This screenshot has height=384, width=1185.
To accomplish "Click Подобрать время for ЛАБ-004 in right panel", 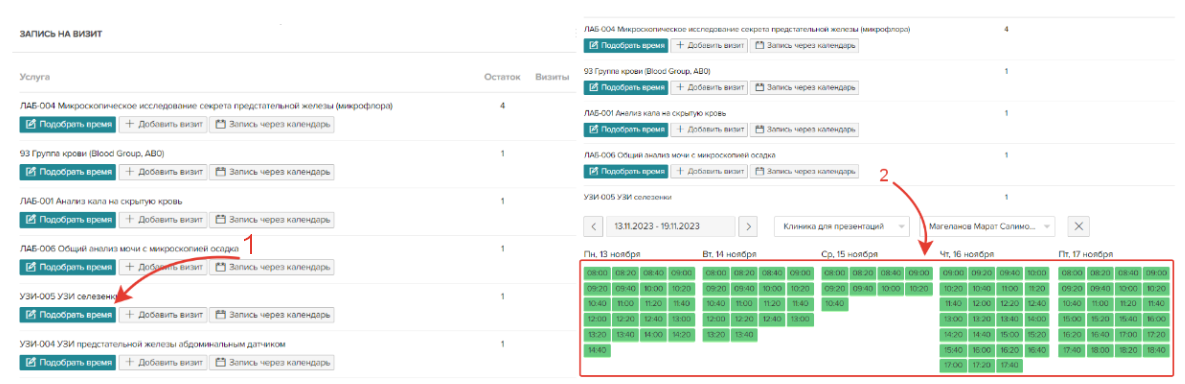I will (626, 45).
